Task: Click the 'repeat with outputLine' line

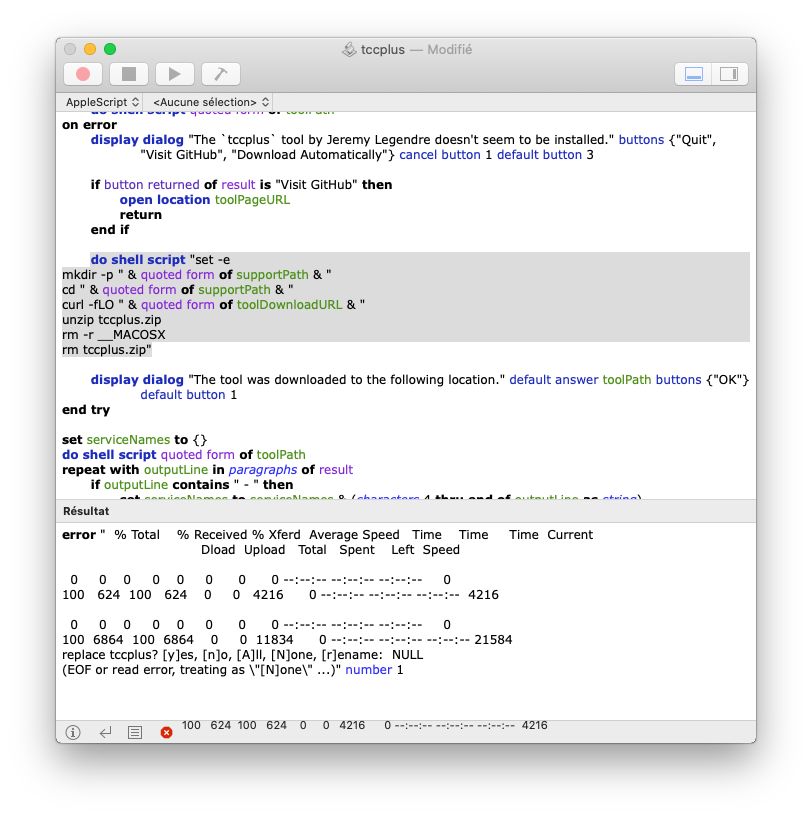Action: tap(207, 470)
